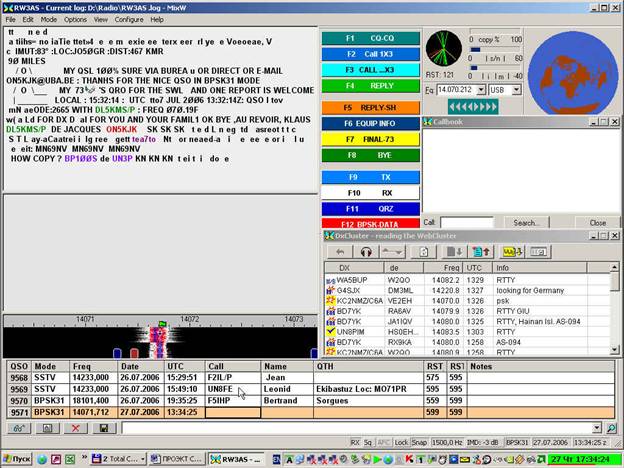Click the F2 Call 1X3 macro button

[x=370, y=54]
